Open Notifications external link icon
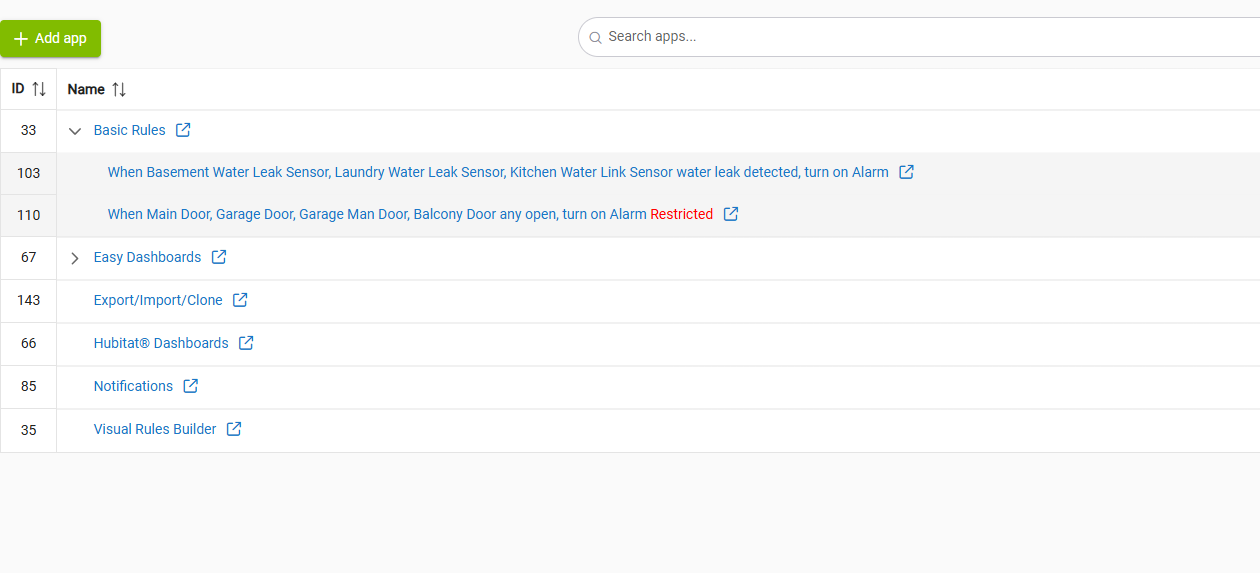The width and height of the screenshot is (1260, 573). [x=191, y=386]
